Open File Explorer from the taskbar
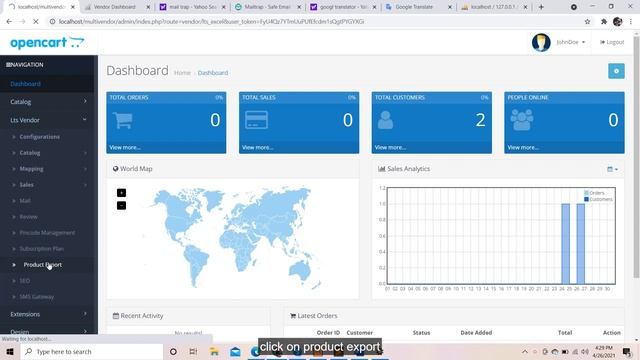The image size is (640, 360). coord(214,351)
